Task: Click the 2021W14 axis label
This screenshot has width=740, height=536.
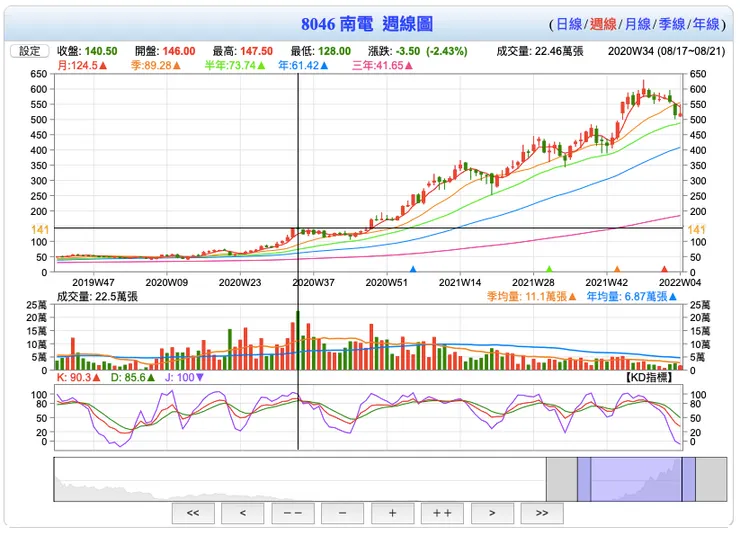Action: (460, 282)
